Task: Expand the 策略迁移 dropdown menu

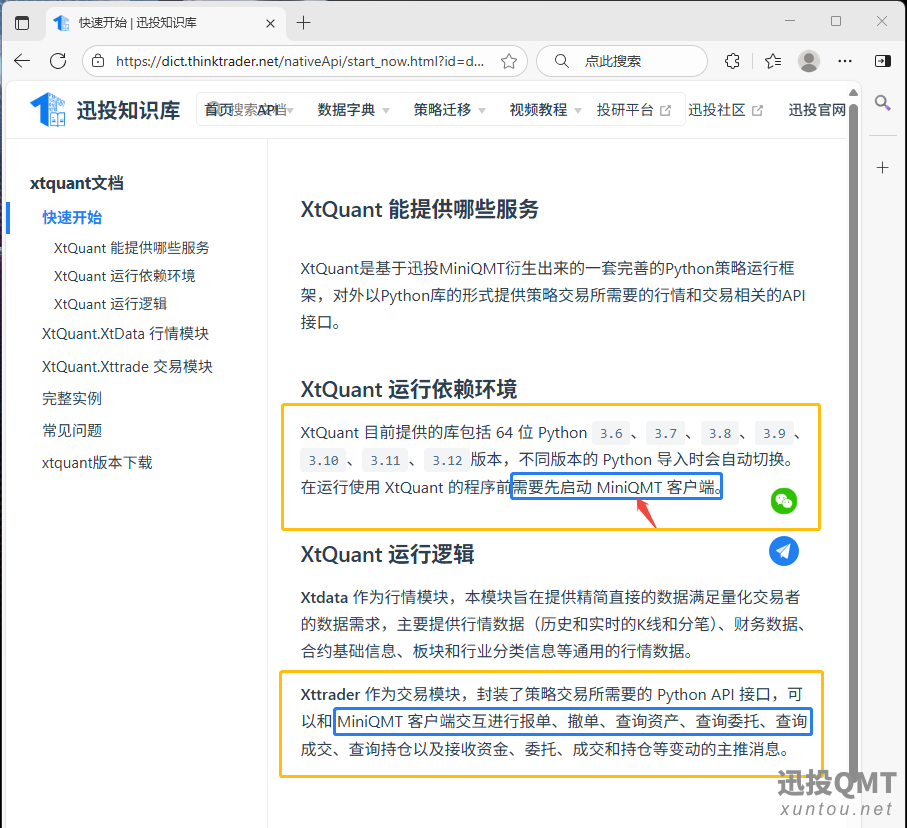Action: pos(449,109)
